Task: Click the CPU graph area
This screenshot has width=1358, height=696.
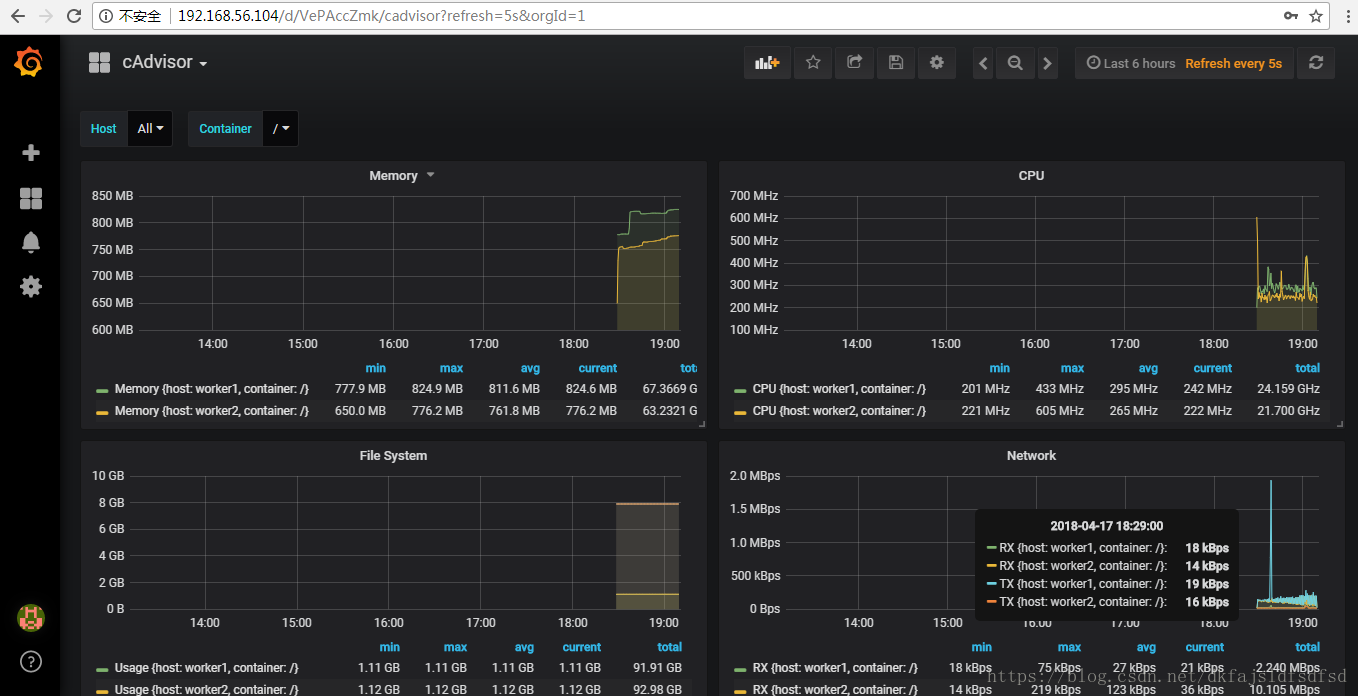Action: click(x=1050, y=262)
